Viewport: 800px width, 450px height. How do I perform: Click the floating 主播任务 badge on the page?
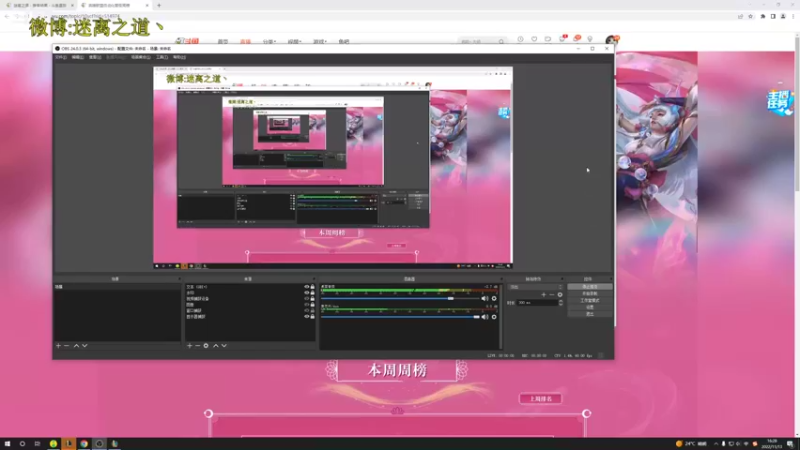[780, 103]
